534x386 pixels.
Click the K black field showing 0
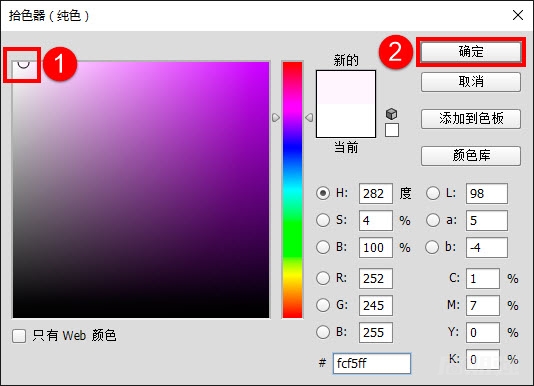pos(483,359)
